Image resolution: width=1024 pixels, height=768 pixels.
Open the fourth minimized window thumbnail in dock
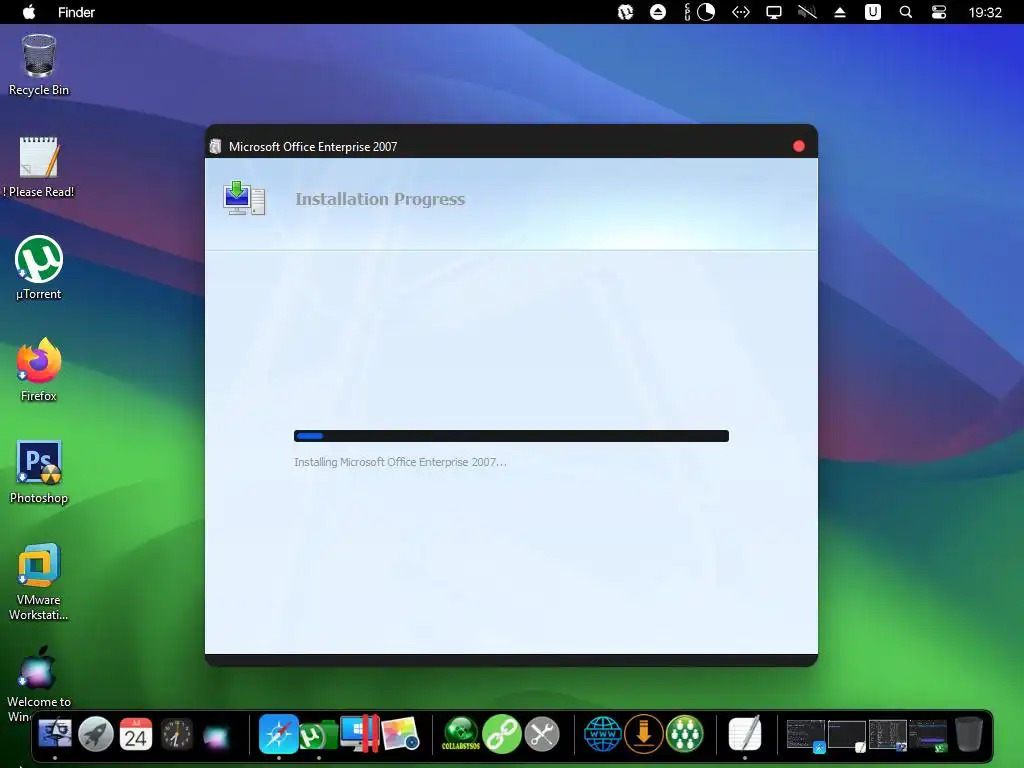928,735
